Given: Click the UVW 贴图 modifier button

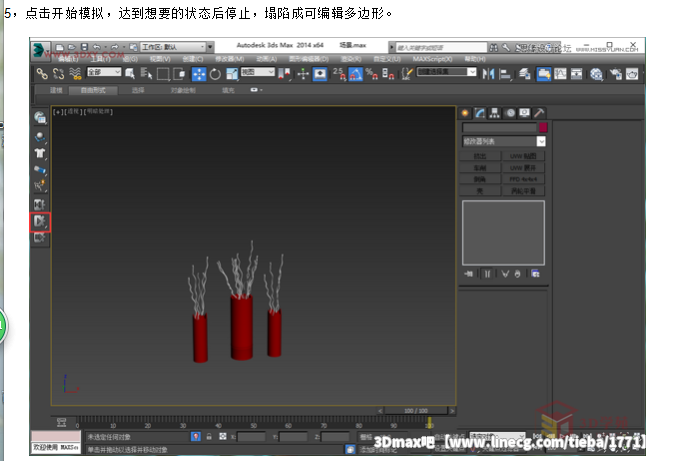Looking at the screenshot, I should pos(525,157).
